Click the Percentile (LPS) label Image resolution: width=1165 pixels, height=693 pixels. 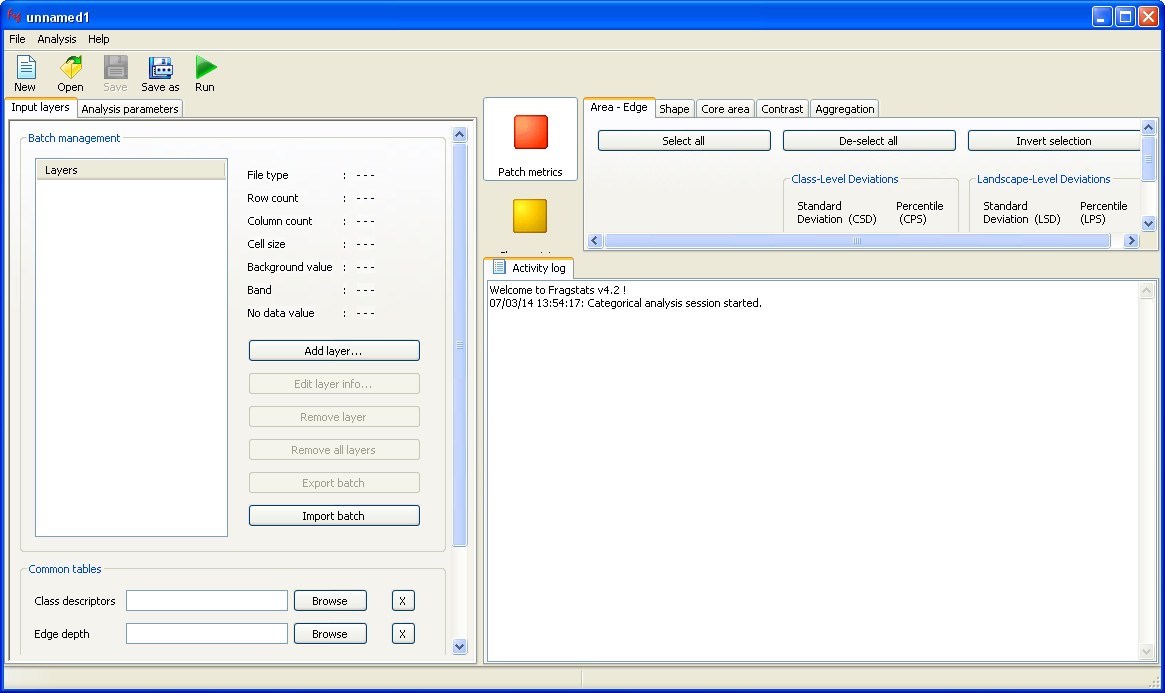(1103, 212)
